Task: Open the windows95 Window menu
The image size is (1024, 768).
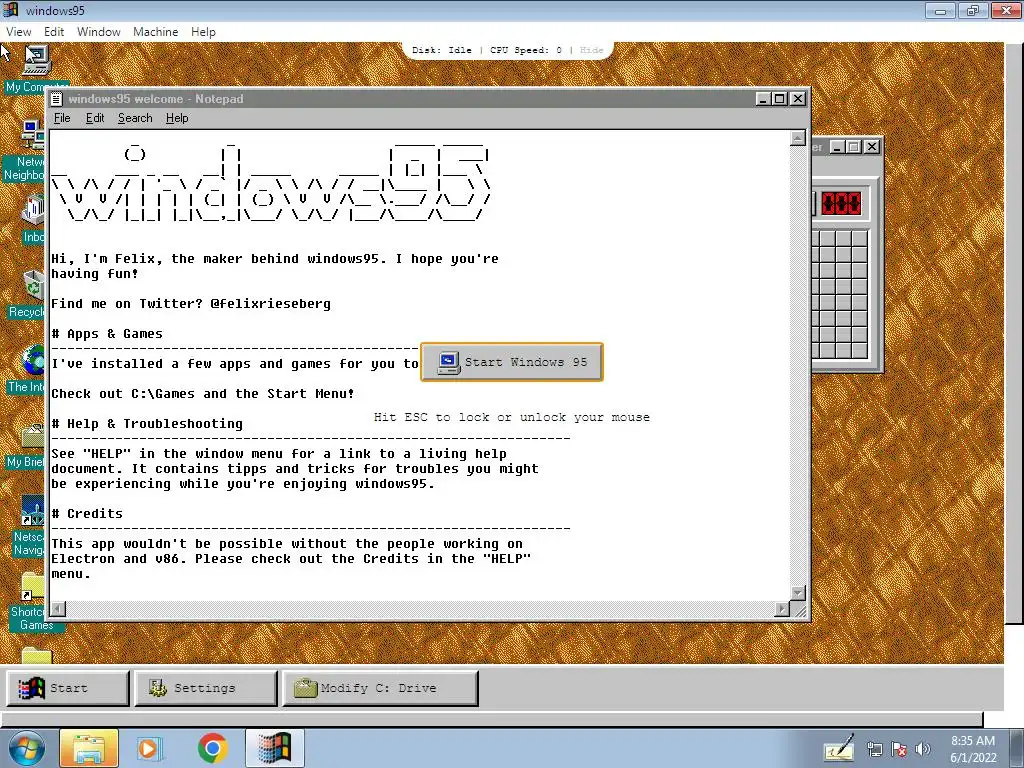Action: (x=99, y=31)
